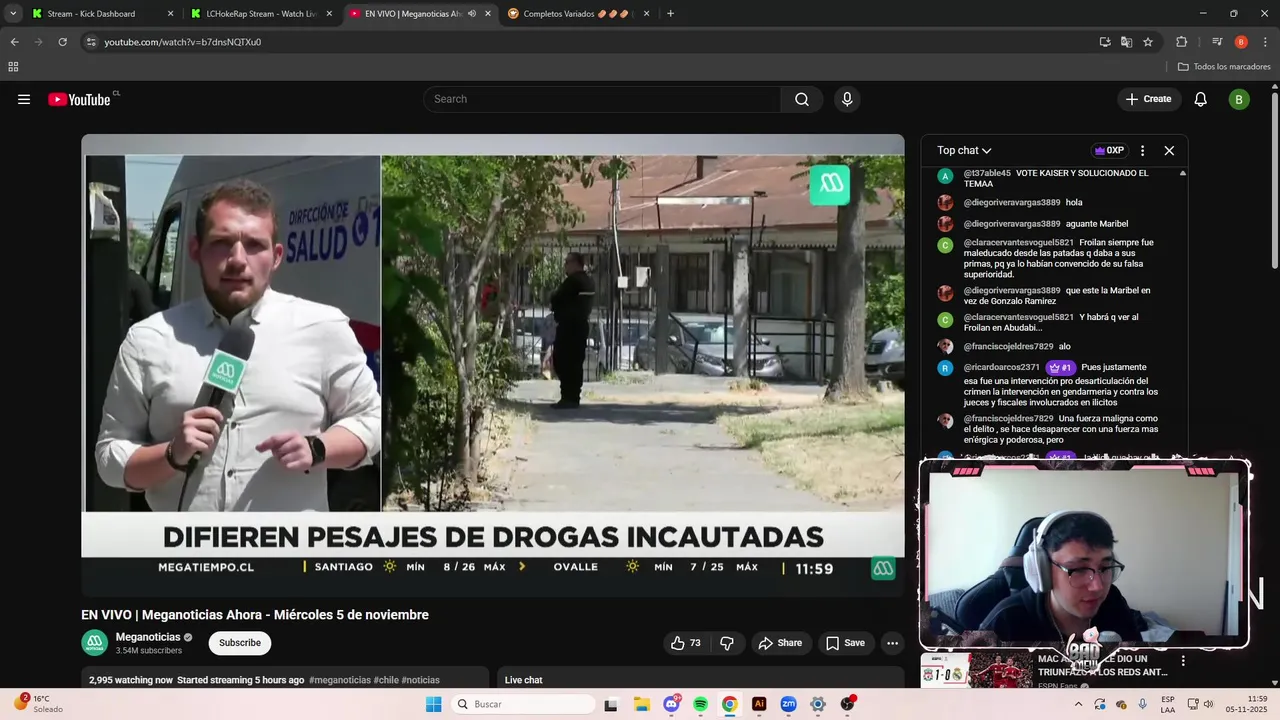Click the live chat scrollbar up arrow
Viewport: 1280px width, 720px height.
[x=1183, y=173]
